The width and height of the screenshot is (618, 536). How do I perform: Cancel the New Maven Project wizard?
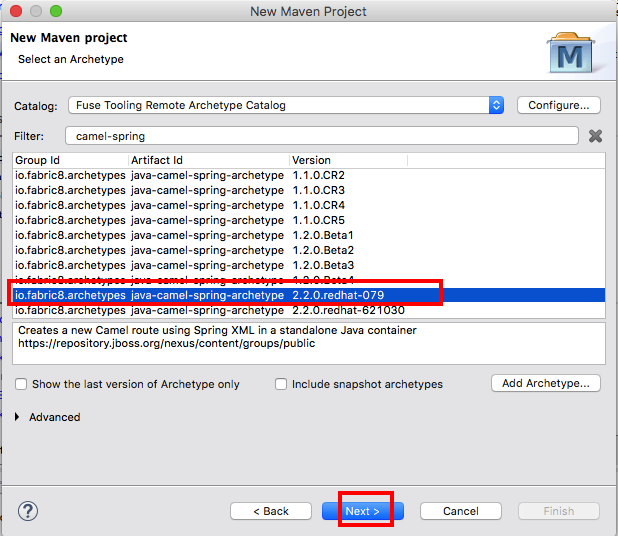click(x=461, y=511)
